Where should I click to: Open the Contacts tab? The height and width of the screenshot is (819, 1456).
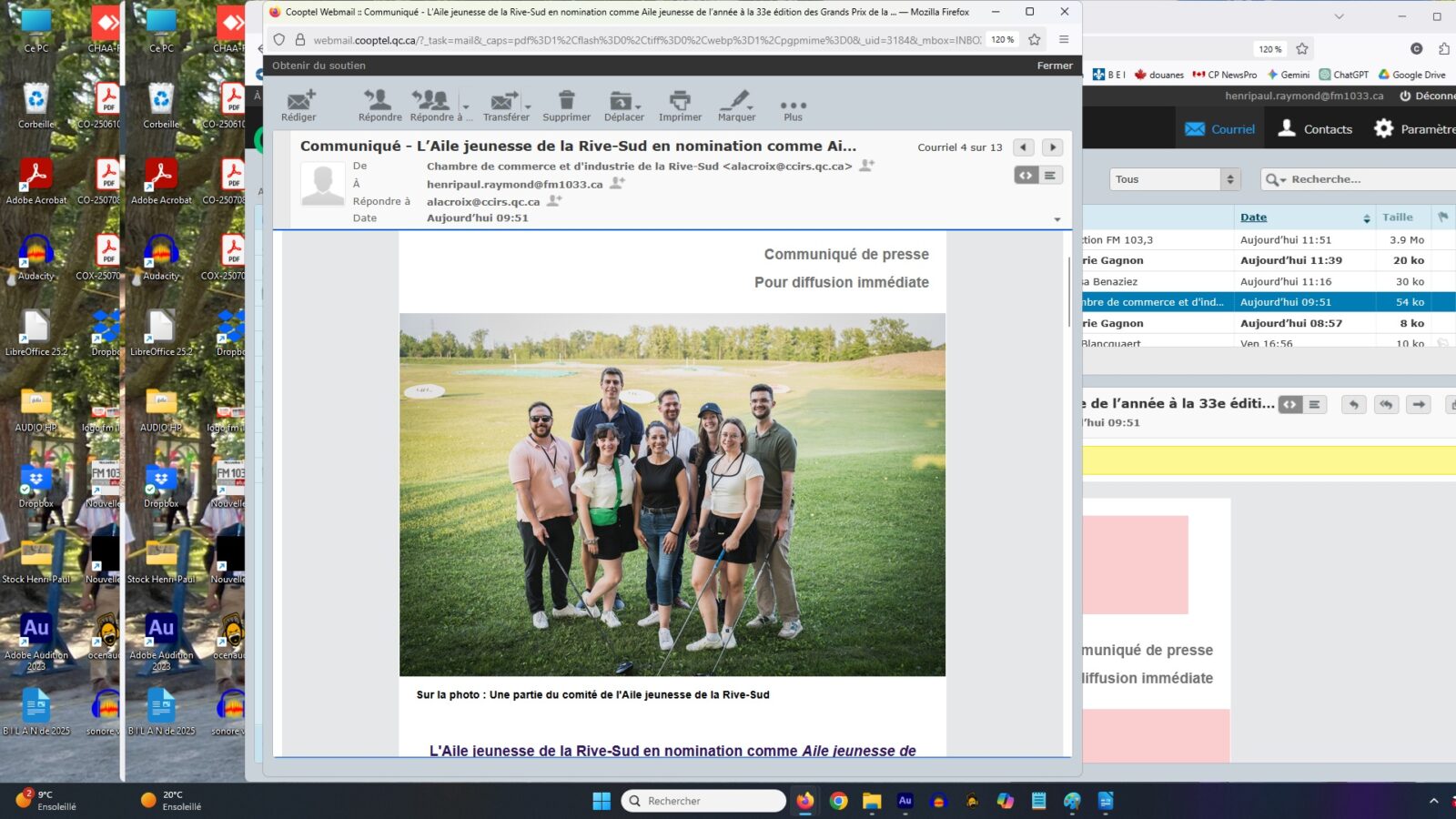point(1315,129)
